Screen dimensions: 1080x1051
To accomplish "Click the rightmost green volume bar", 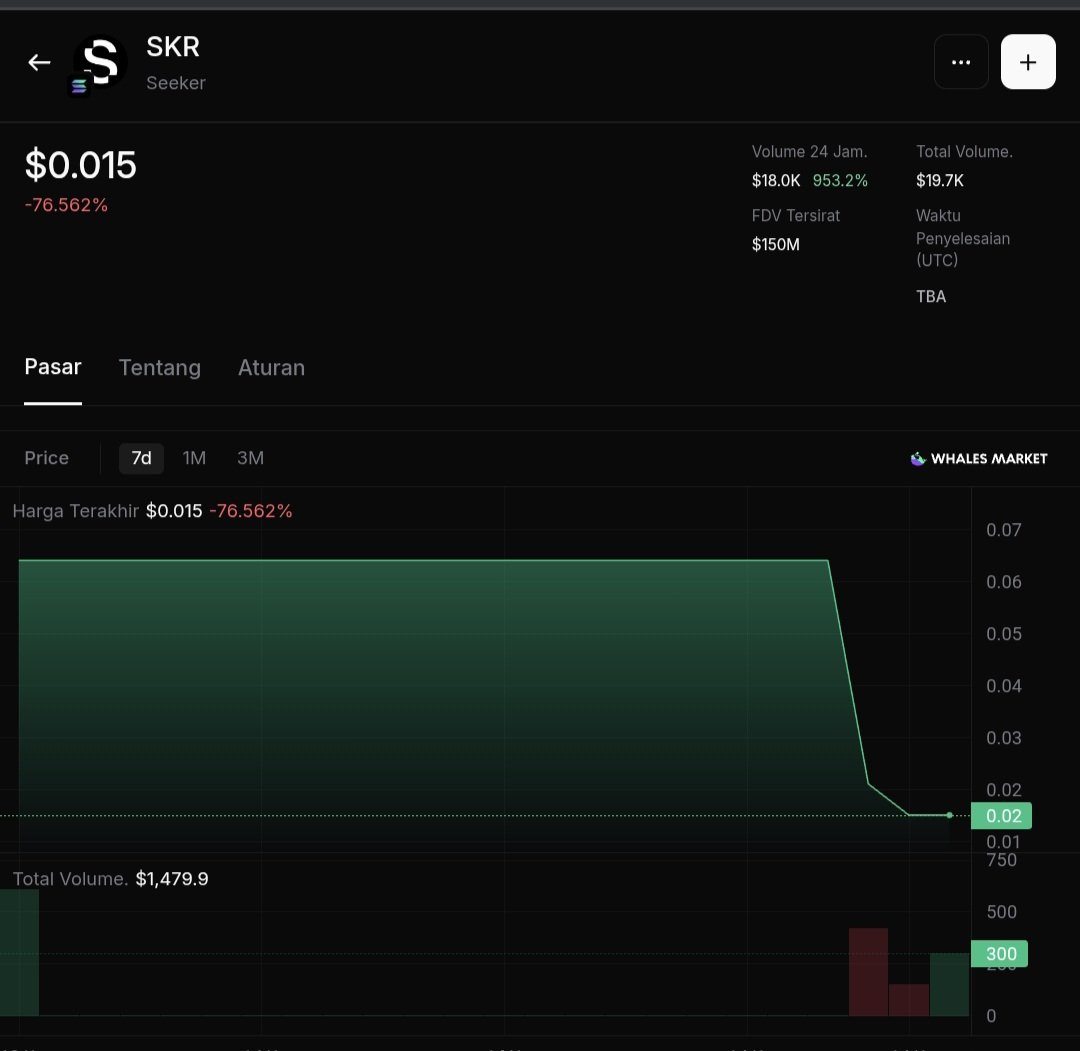I will pyautogui.click(x=949, y=985).
